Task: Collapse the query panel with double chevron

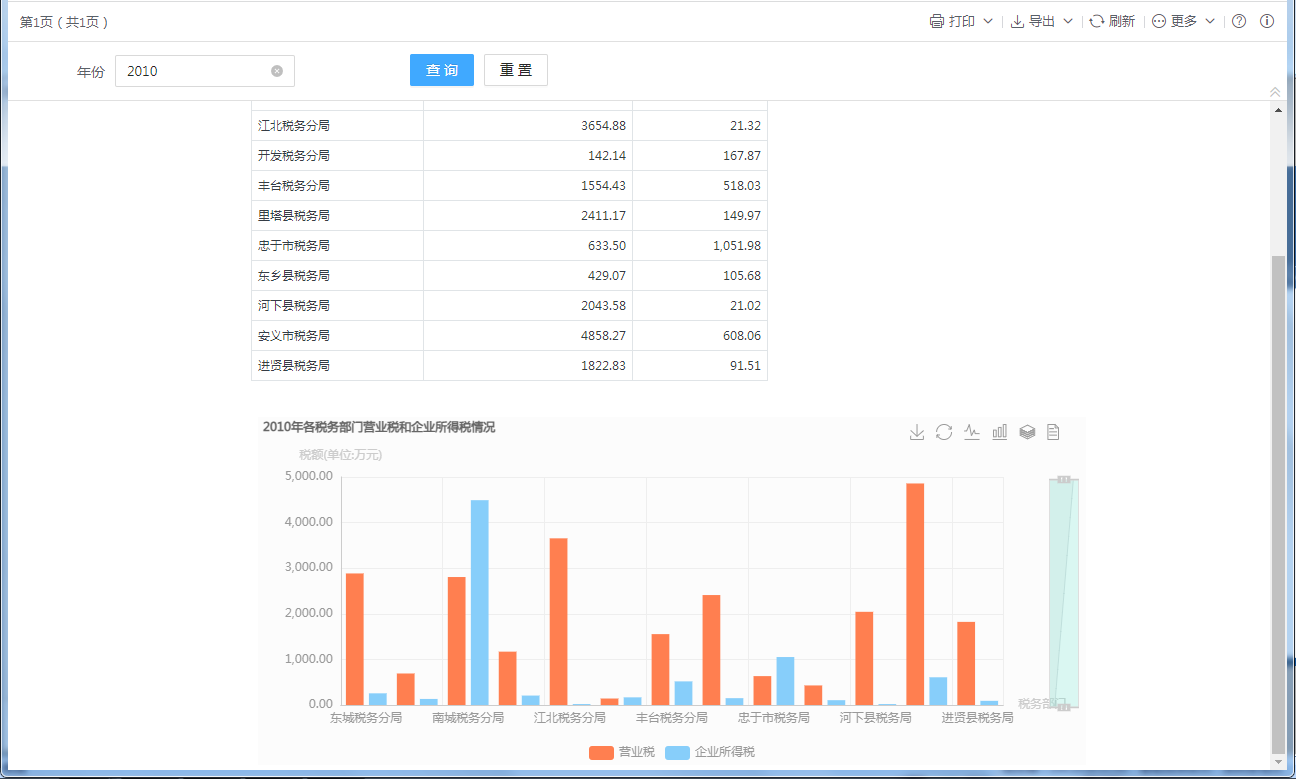Action: pos(1275,92)
